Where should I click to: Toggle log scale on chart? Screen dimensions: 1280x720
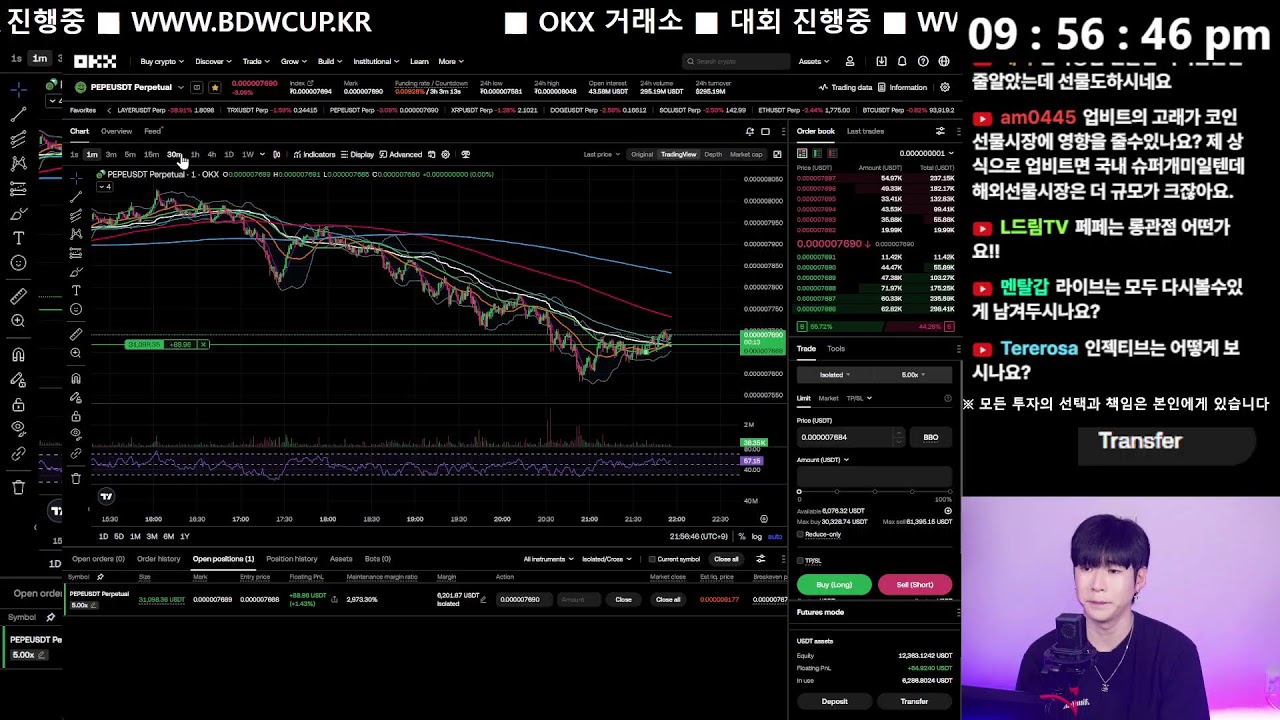(757, 536)
